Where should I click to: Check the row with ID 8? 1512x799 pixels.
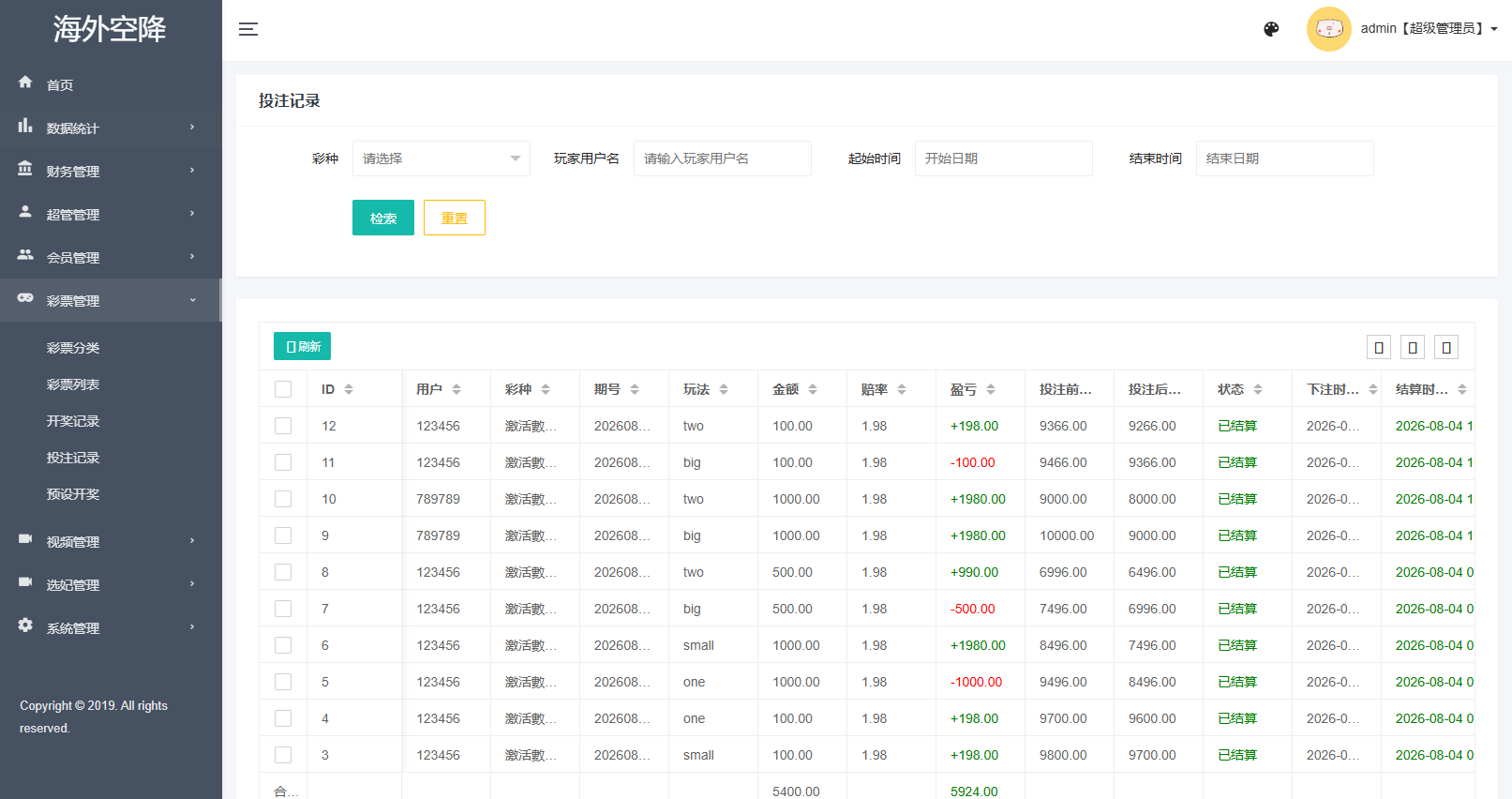tap(283, 572)
